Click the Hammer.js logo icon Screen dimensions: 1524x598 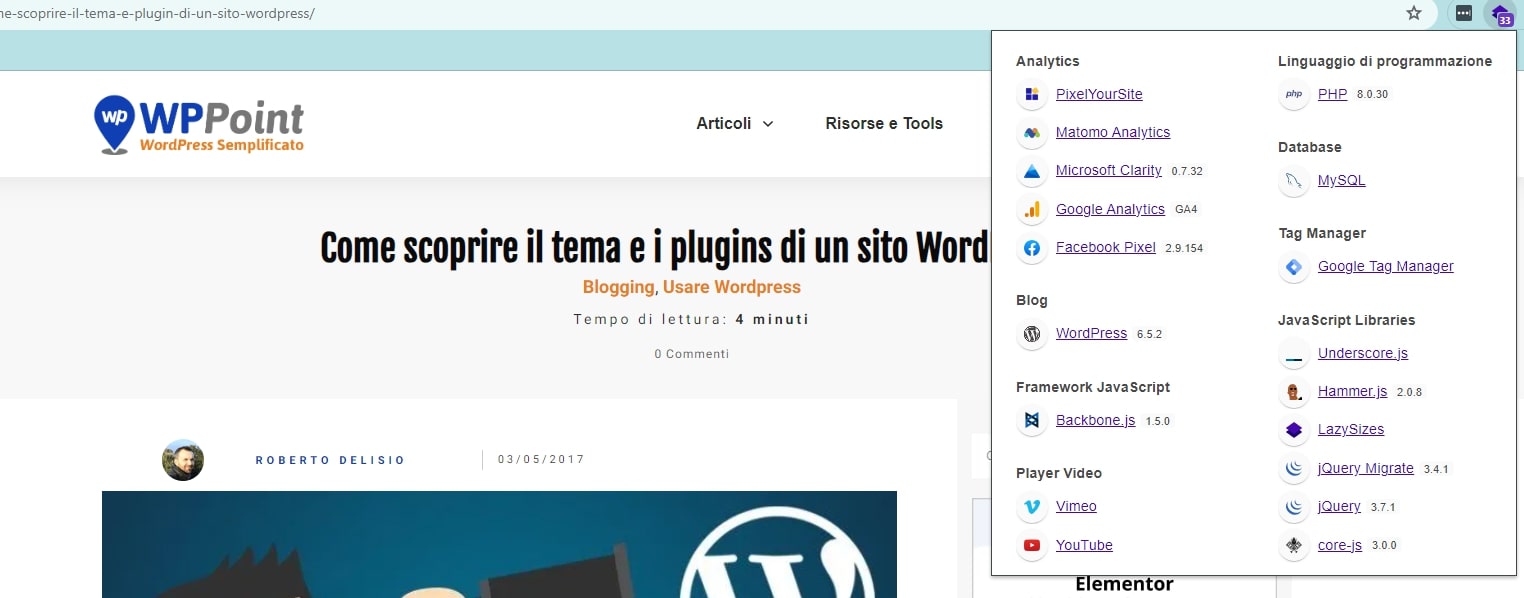coord(1294,392)
